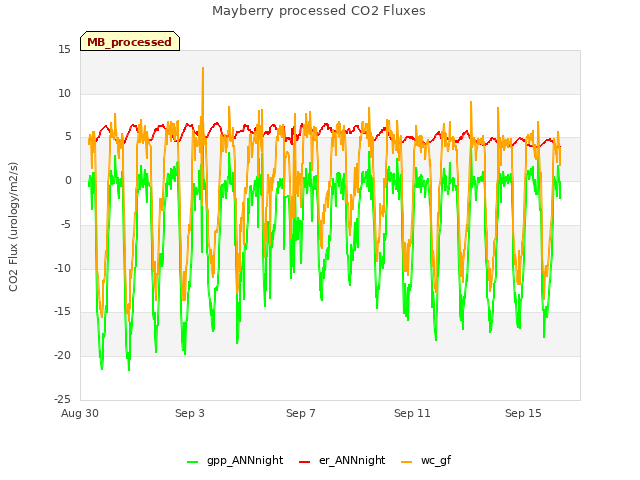The width and height of the screenshot is (640, 480).
Task: Click the Sep 3 x-axis label
Action: (x=190, y=413)
